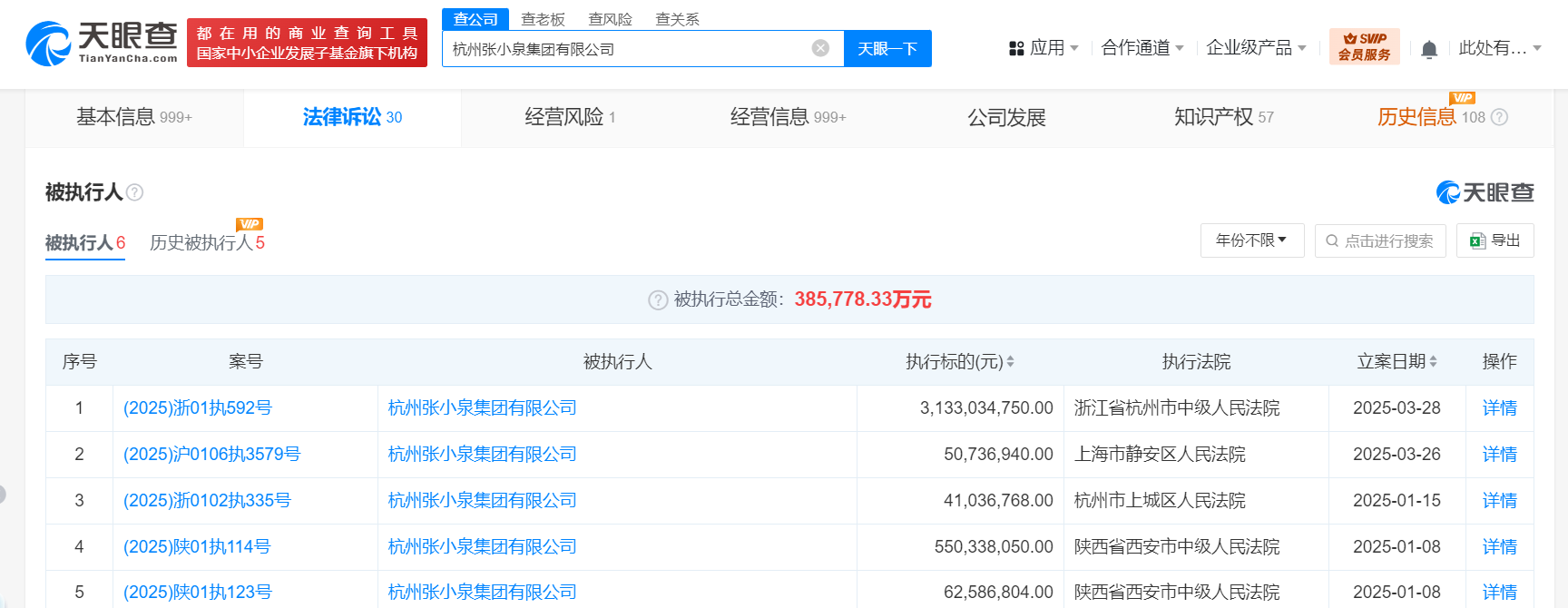Screen dimensions: 1568x608
Task: Open 法律诉讼 tab
Action: point(352,117)
